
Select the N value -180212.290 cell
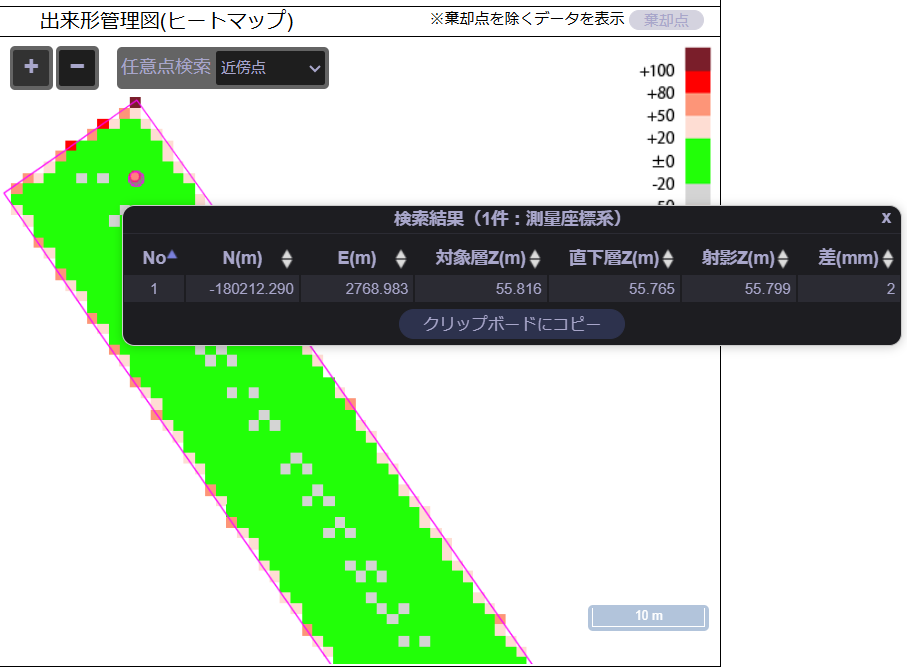(x=242, y=289)
